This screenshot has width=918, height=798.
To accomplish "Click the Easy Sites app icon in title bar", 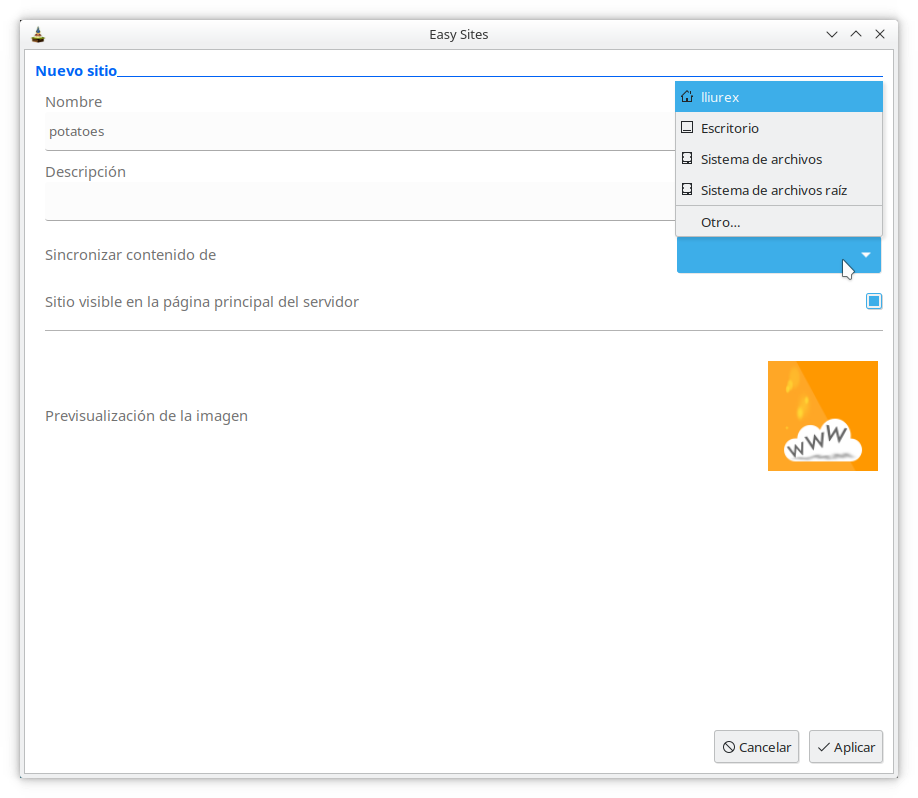I will coord(38,34).
